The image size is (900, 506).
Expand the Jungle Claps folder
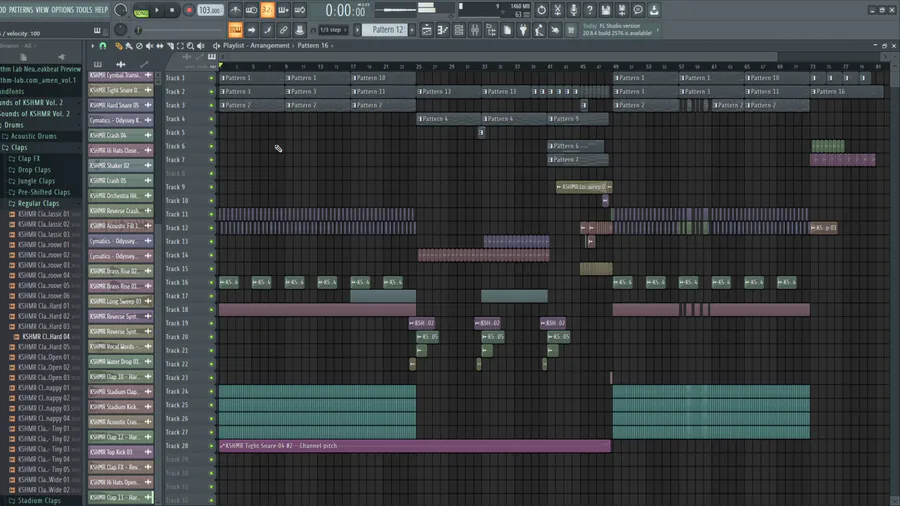point(36,181)
